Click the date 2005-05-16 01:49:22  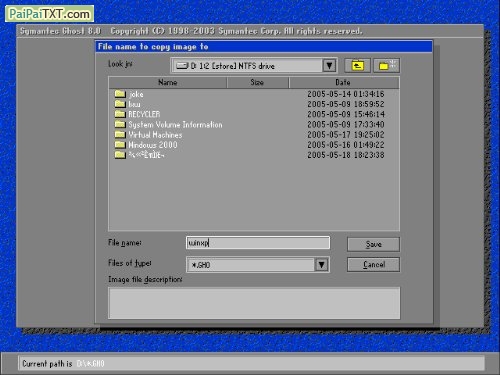346,145
